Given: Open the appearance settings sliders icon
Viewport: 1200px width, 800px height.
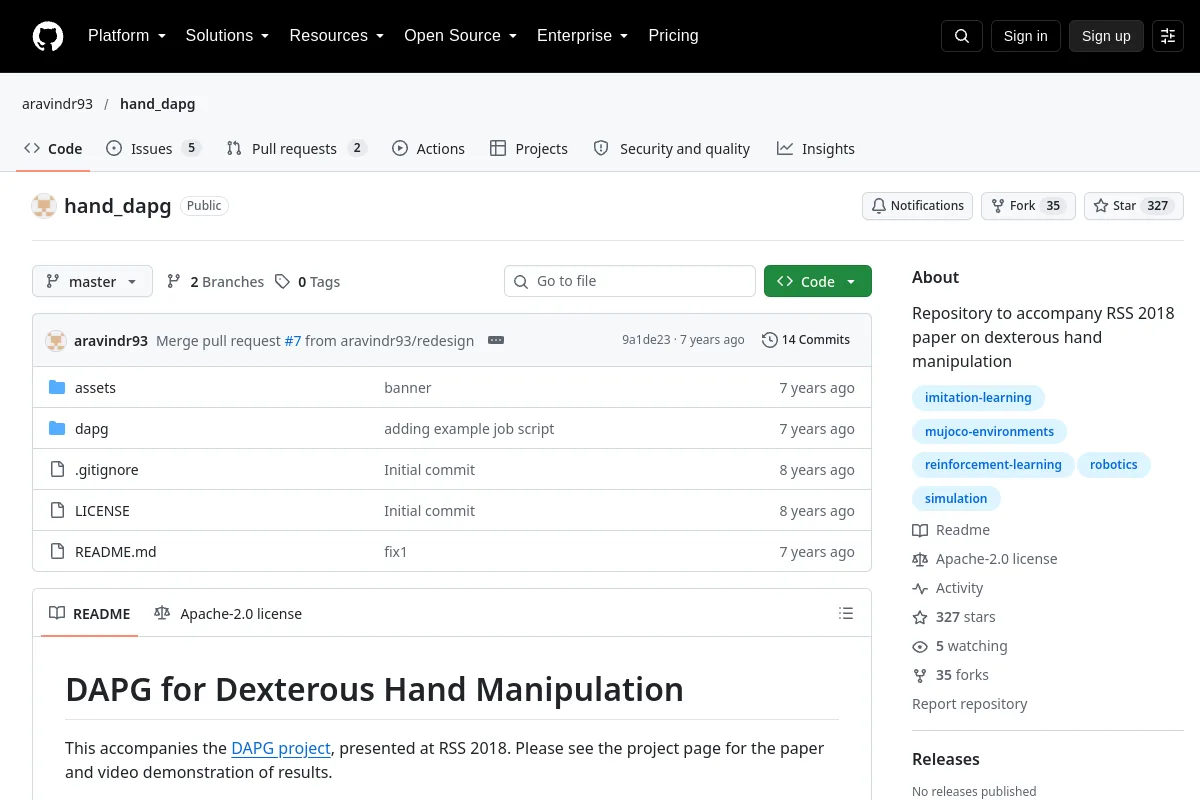Looking at the screenshot, I should (x=1168, y=36).
